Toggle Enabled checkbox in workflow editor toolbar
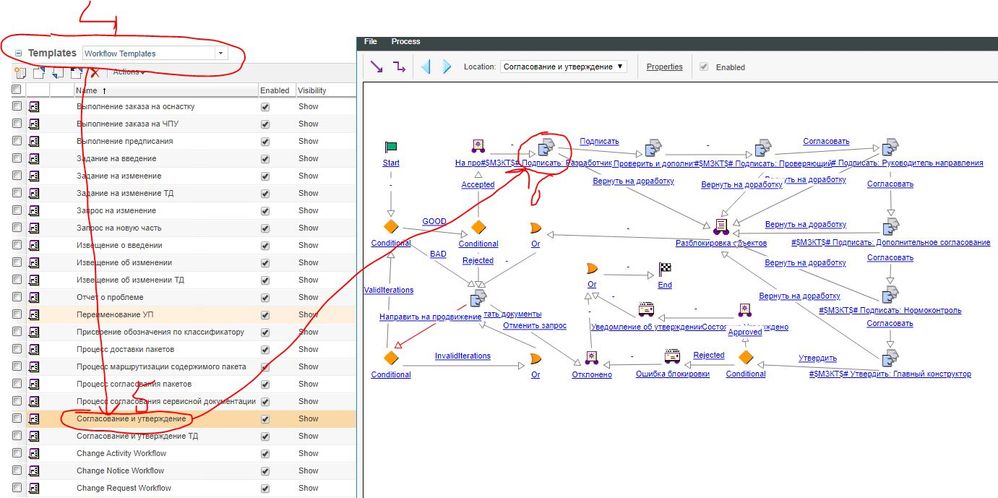The image size is (998, 498). click(x=703, y=67)
